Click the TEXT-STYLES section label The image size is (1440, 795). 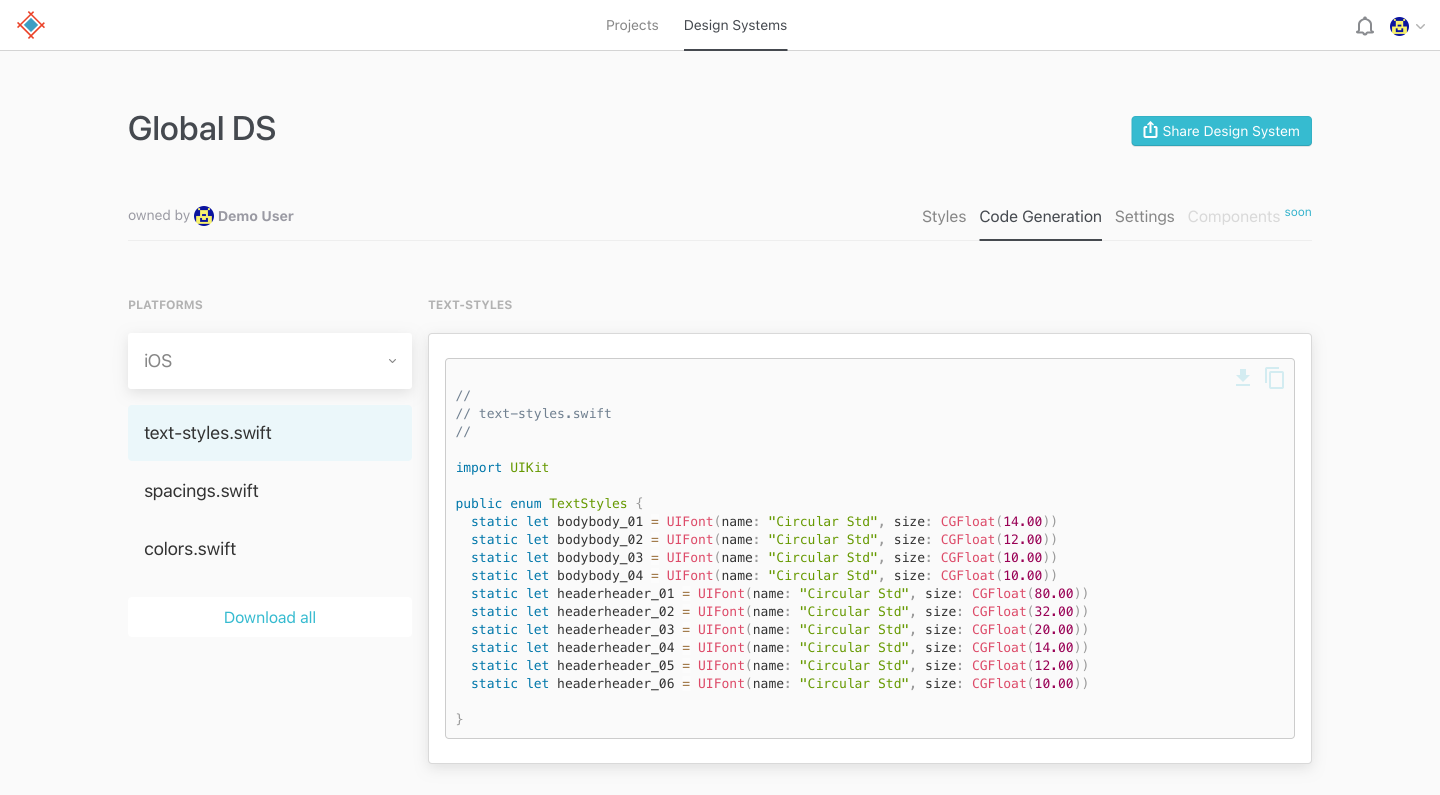pyautogui.click(x=470, y=305)
